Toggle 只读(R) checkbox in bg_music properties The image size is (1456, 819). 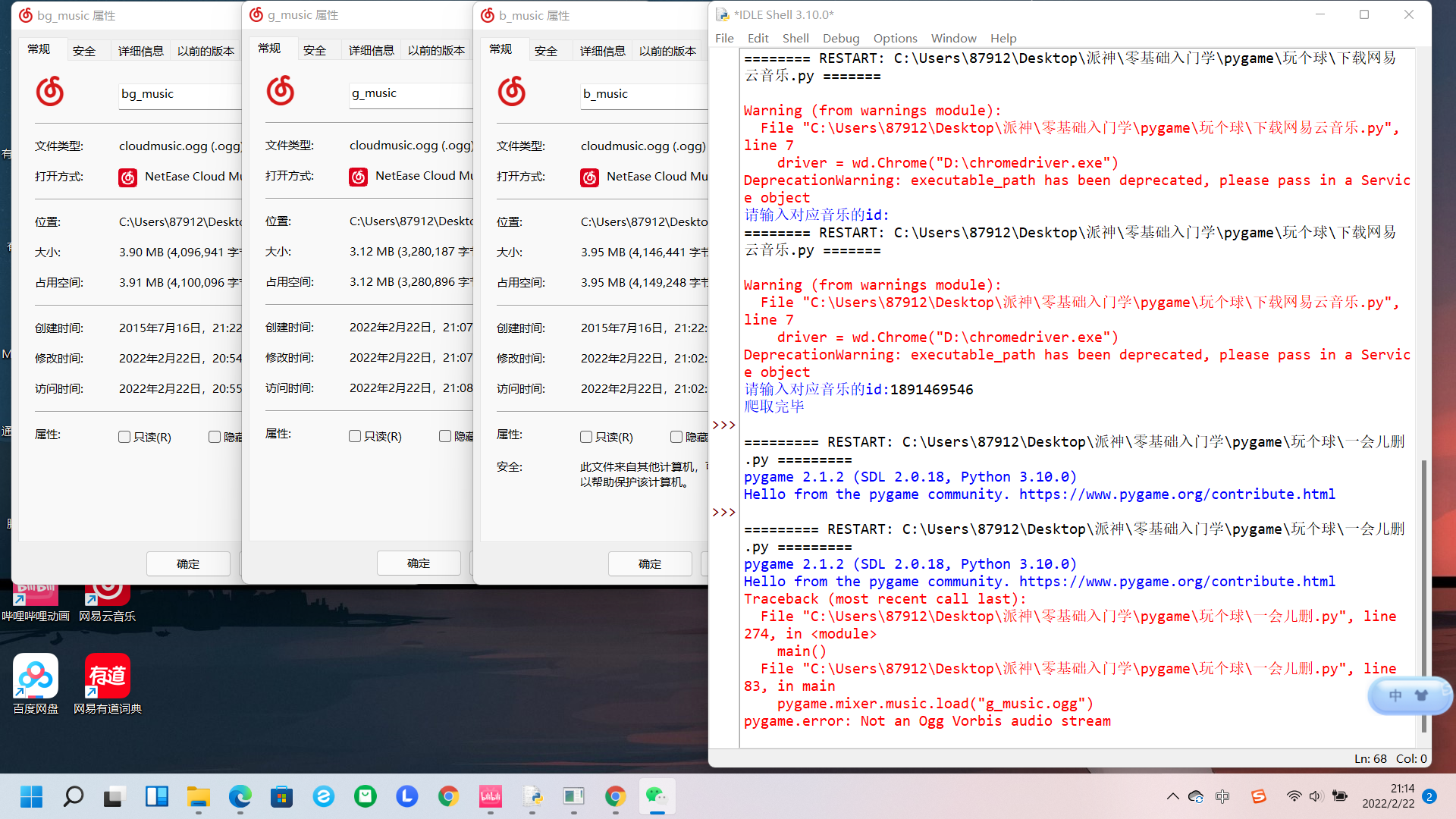point(124,437)
